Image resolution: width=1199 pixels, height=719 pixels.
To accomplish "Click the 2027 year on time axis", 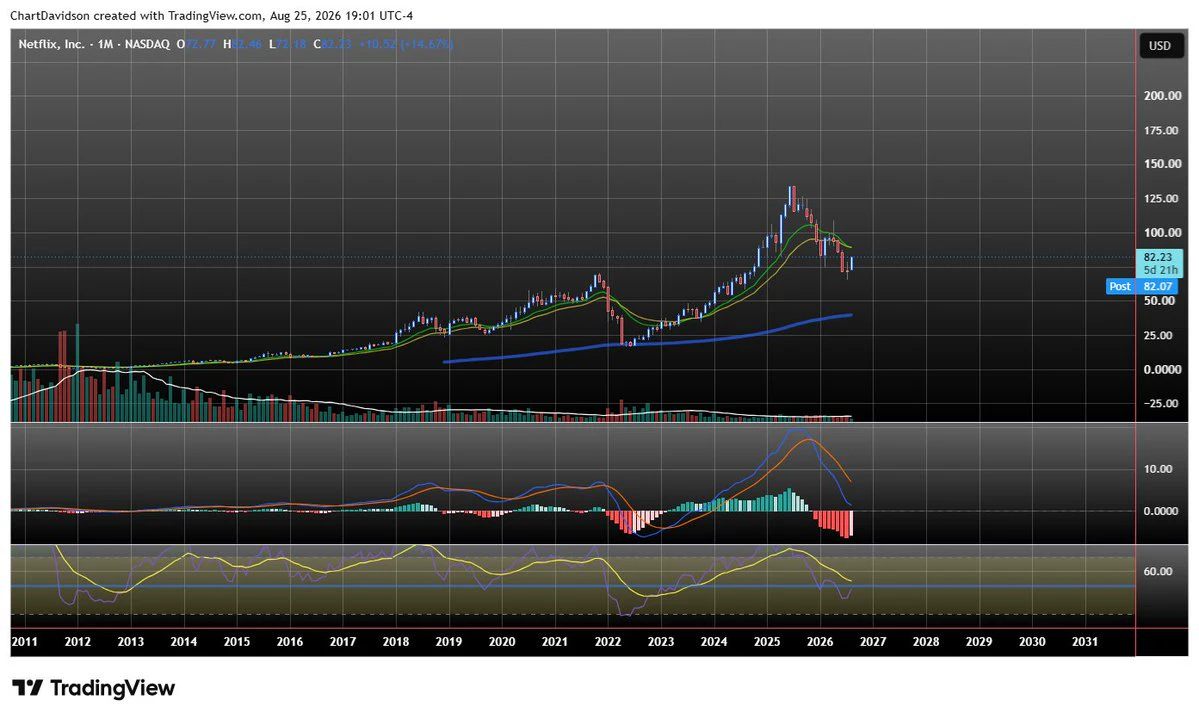I will tap(873, 642).
